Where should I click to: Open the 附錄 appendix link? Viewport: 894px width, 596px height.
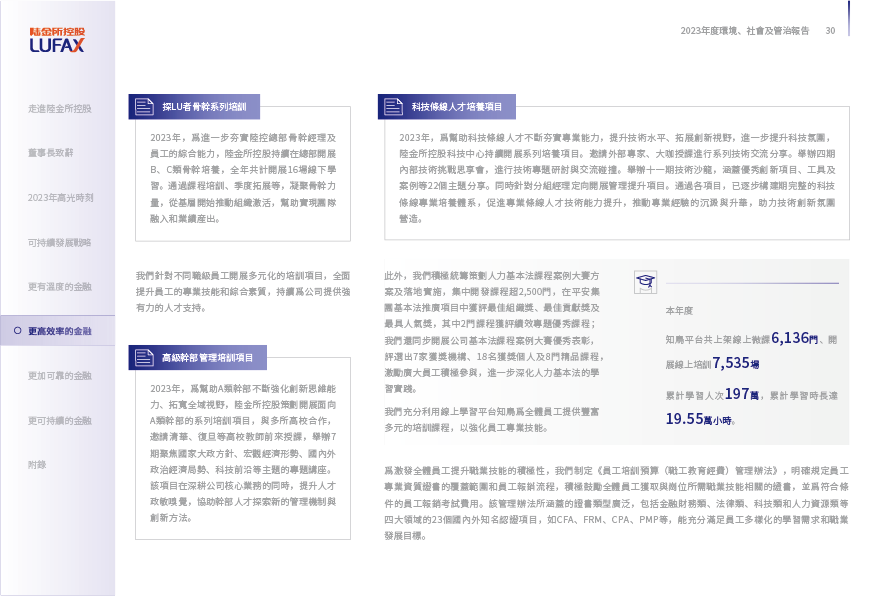point(37,465)
